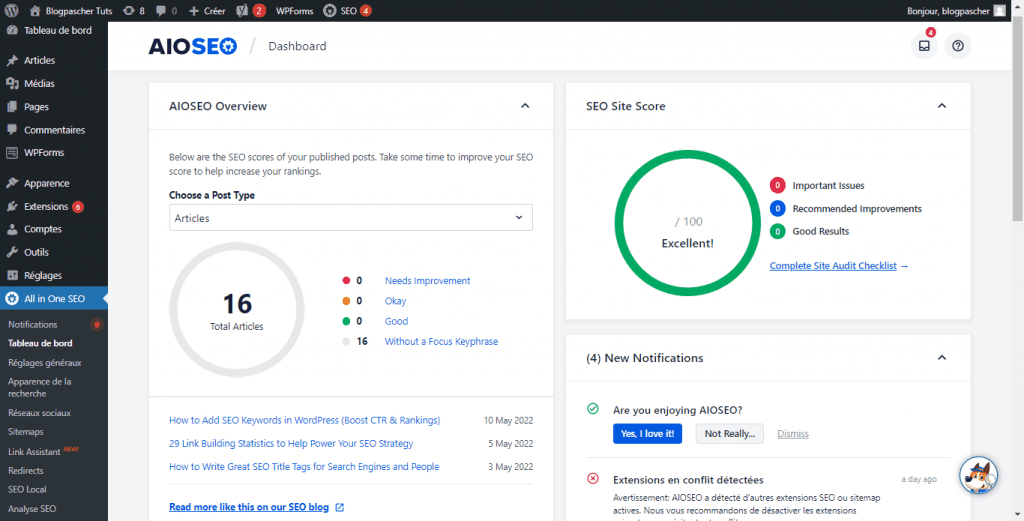
Task: Open WPForms in the sidebar
Action: 54,153
